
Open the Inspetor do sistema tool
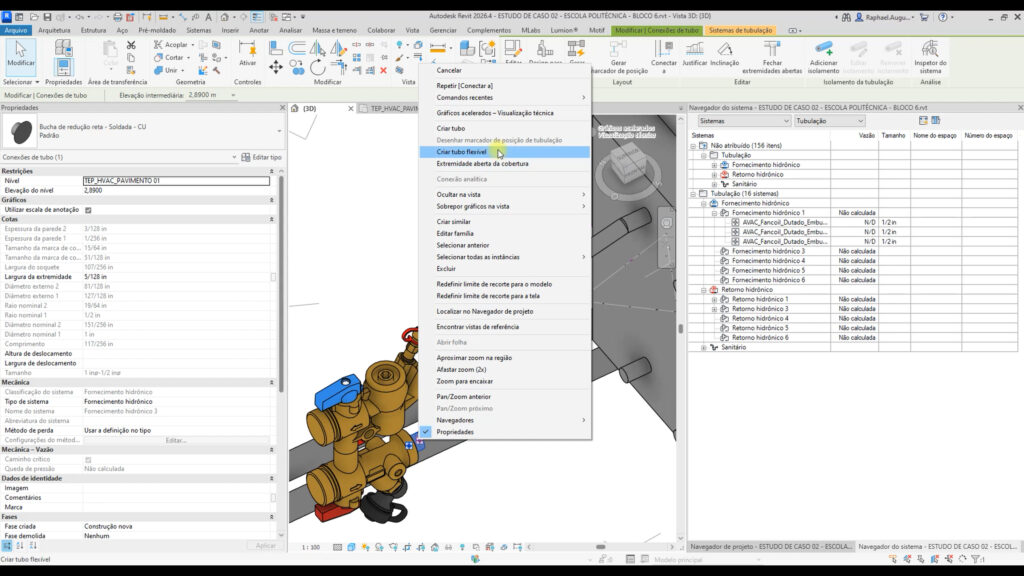pyautogui.click(x=930, y=57)
